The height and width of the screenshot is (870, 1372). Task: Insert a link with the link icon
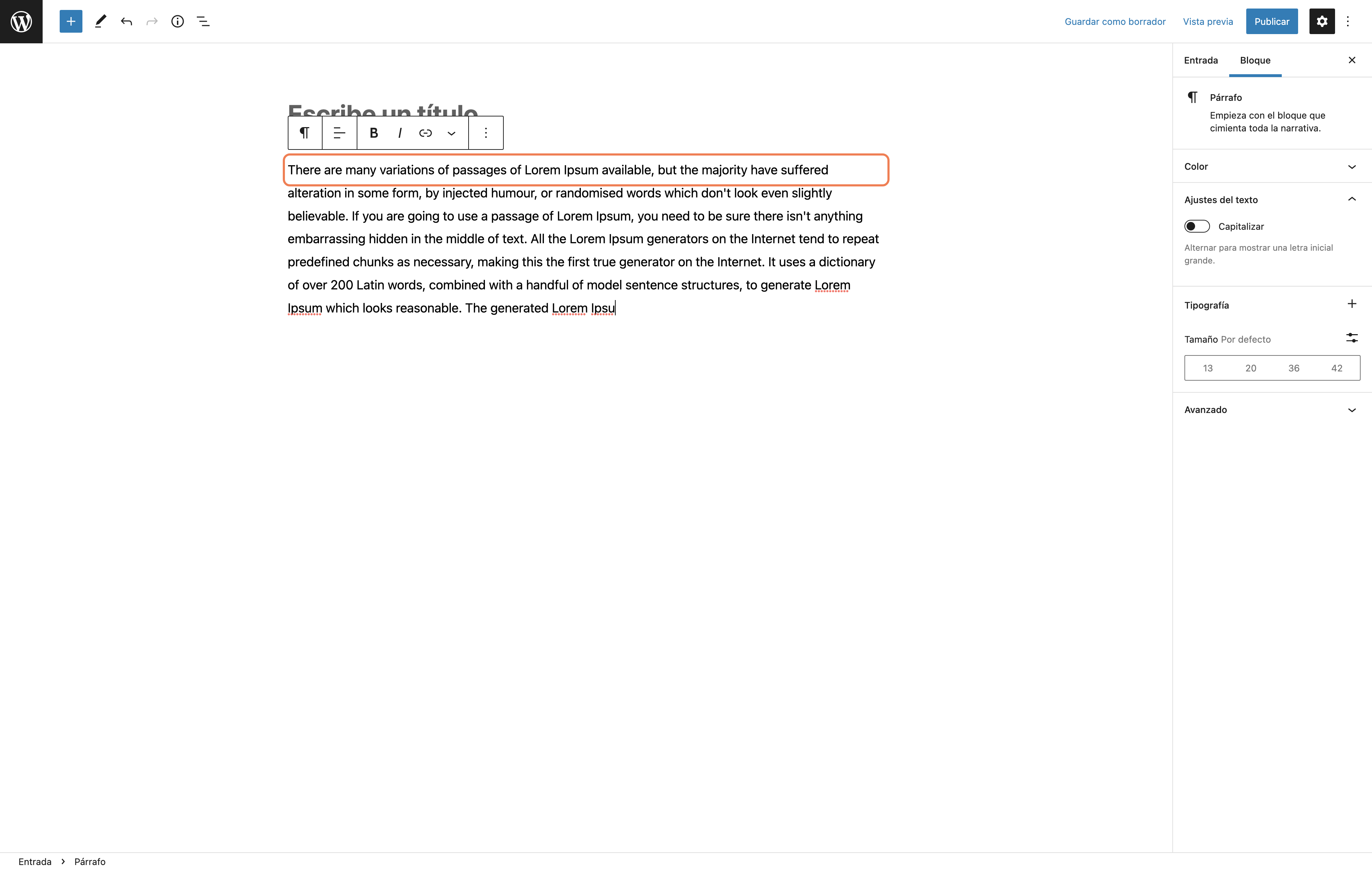pos(426,133)
